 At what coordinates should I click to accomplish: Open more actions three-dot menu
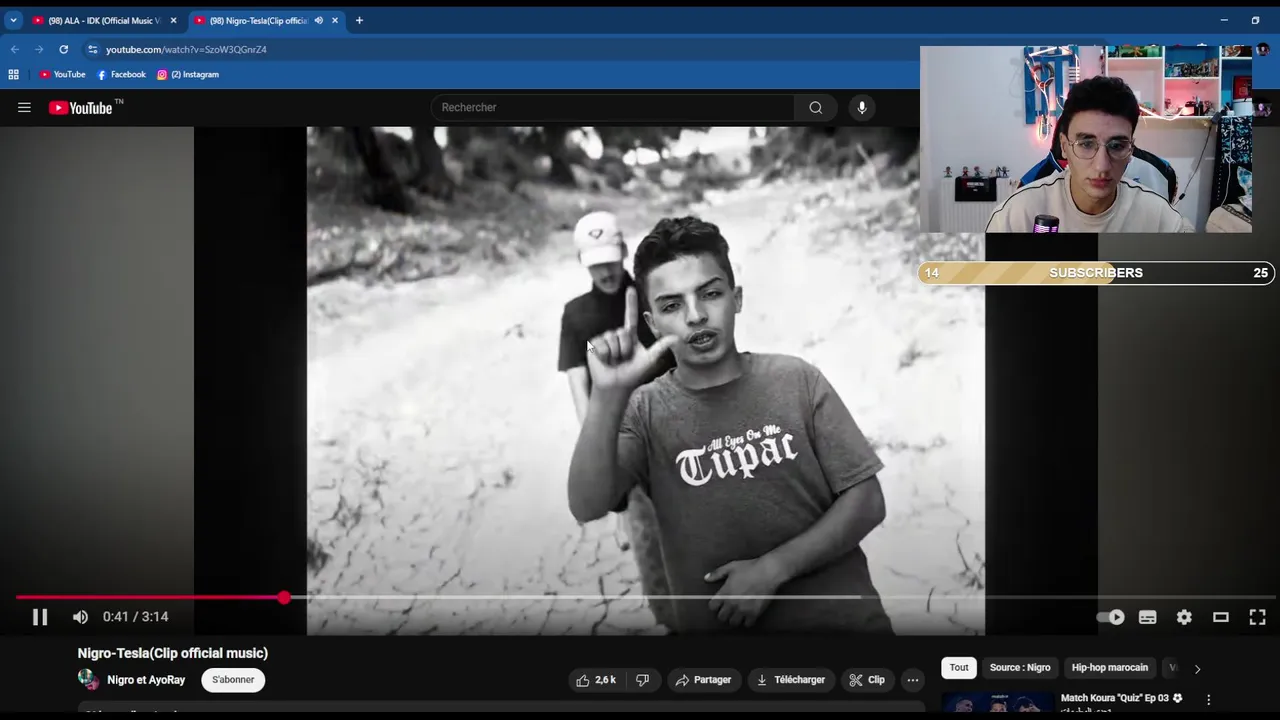coord(912,680)
